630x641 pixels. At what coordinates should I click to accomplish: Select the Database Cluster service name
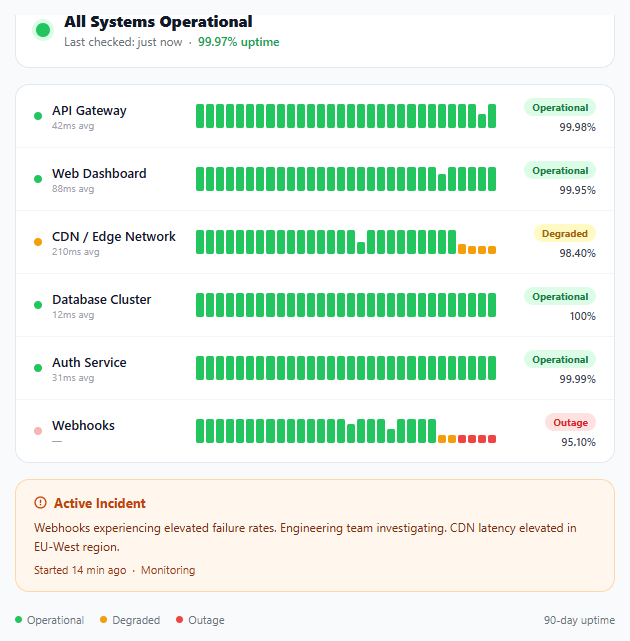(101, 299)
